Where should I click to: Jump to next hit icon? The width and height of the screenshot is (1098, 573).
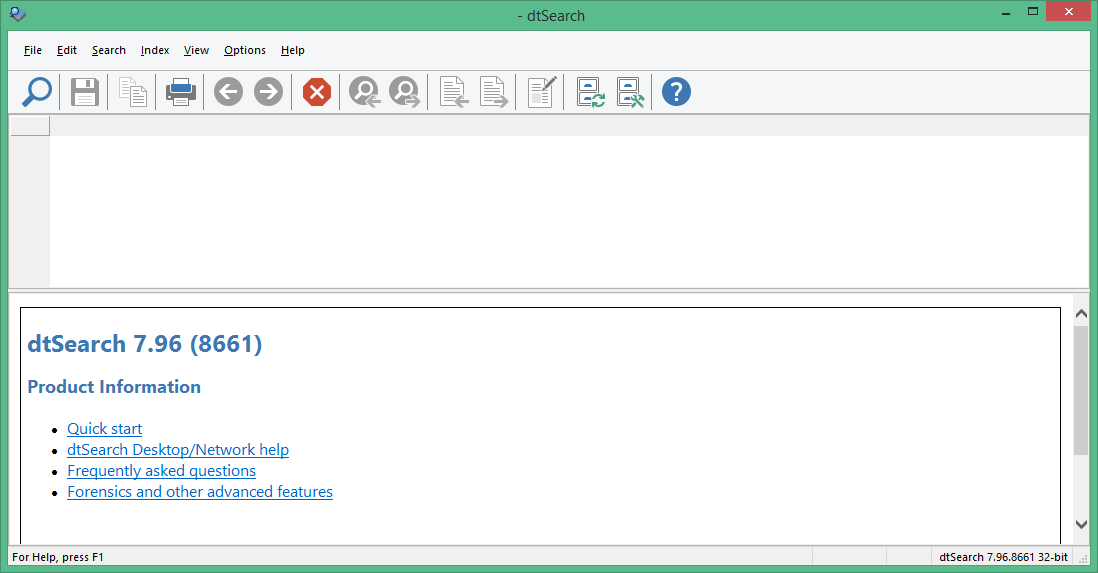[404, 92]
